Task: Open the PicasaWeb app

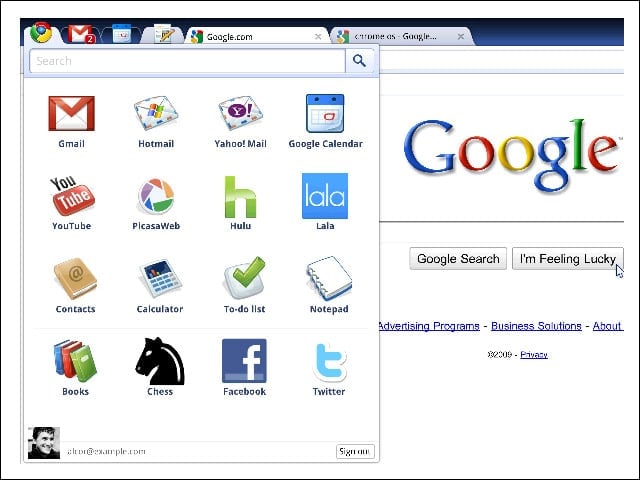Action: [156, 196]
